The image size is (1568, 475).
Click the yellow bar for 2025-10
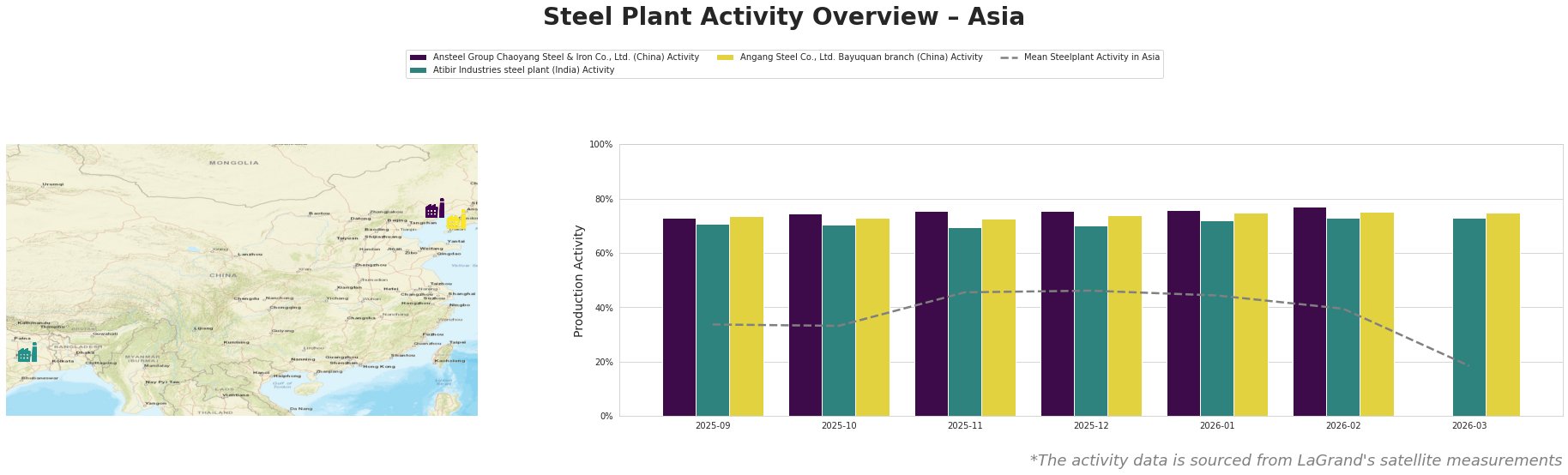(x=872, y=317)
